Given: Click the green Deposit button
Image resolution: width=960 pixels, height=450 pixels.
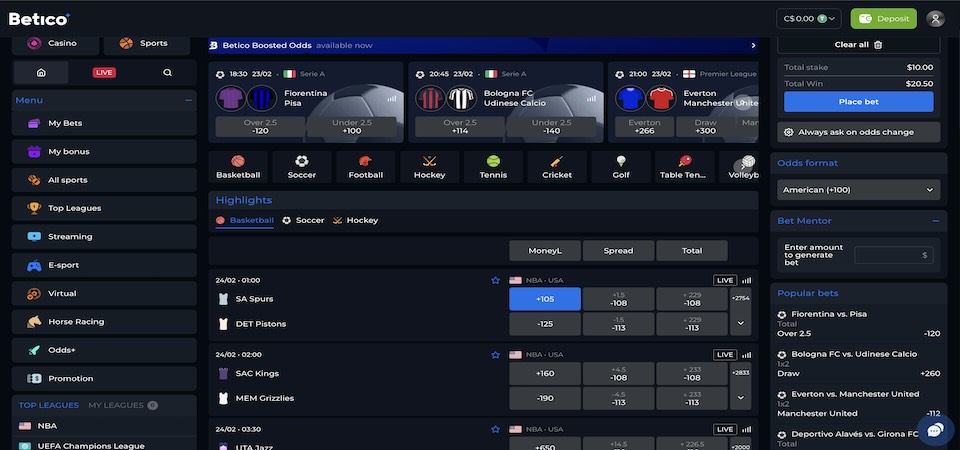Looking at the screenshot, I should [x=883, y=18].
